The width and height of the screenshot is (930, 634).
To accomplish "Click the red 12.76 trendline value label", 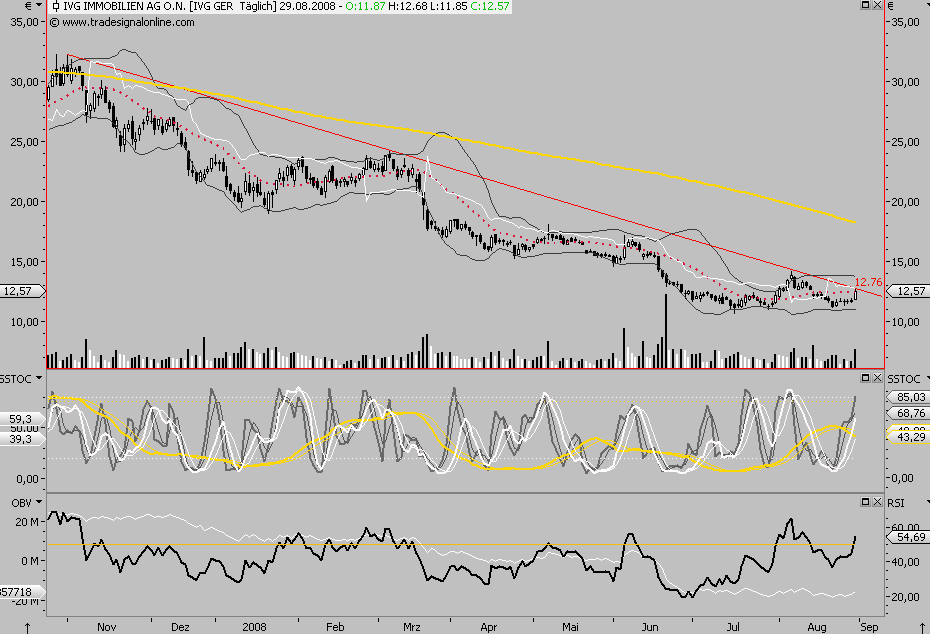I will pyautogui.click(x=869, y=282).
